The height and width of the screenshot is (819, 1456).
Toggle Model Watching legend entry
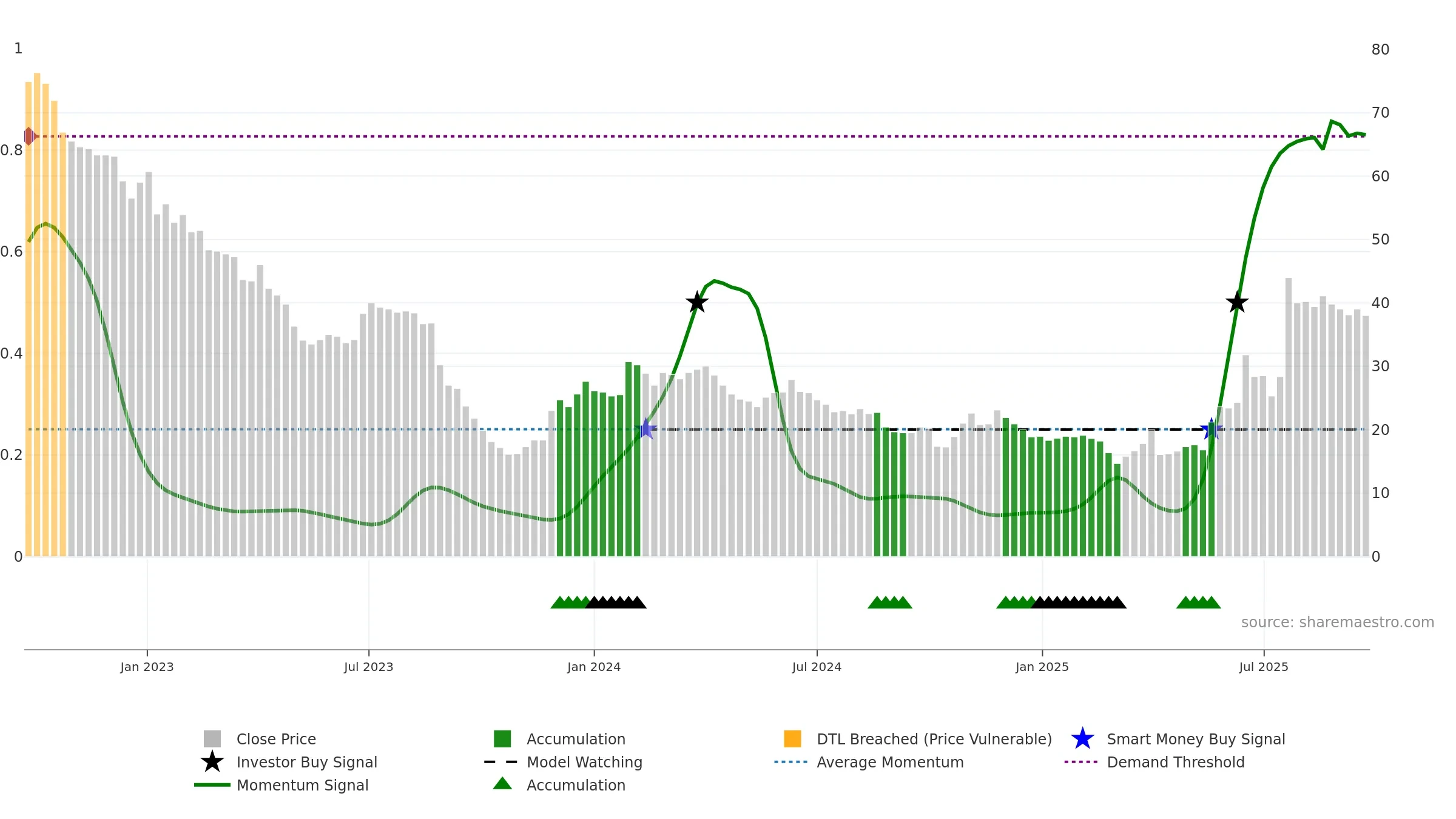pos(563,762)
